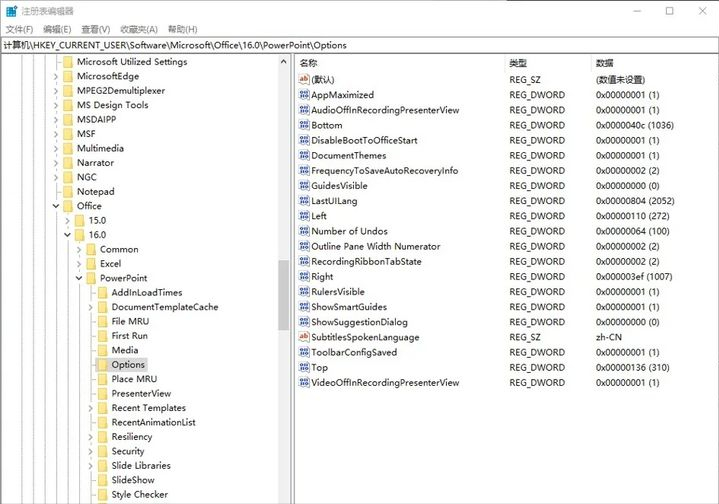Expand the Recent Templates node
This screenshot has height=504, width=719.
tap(90, 408)
